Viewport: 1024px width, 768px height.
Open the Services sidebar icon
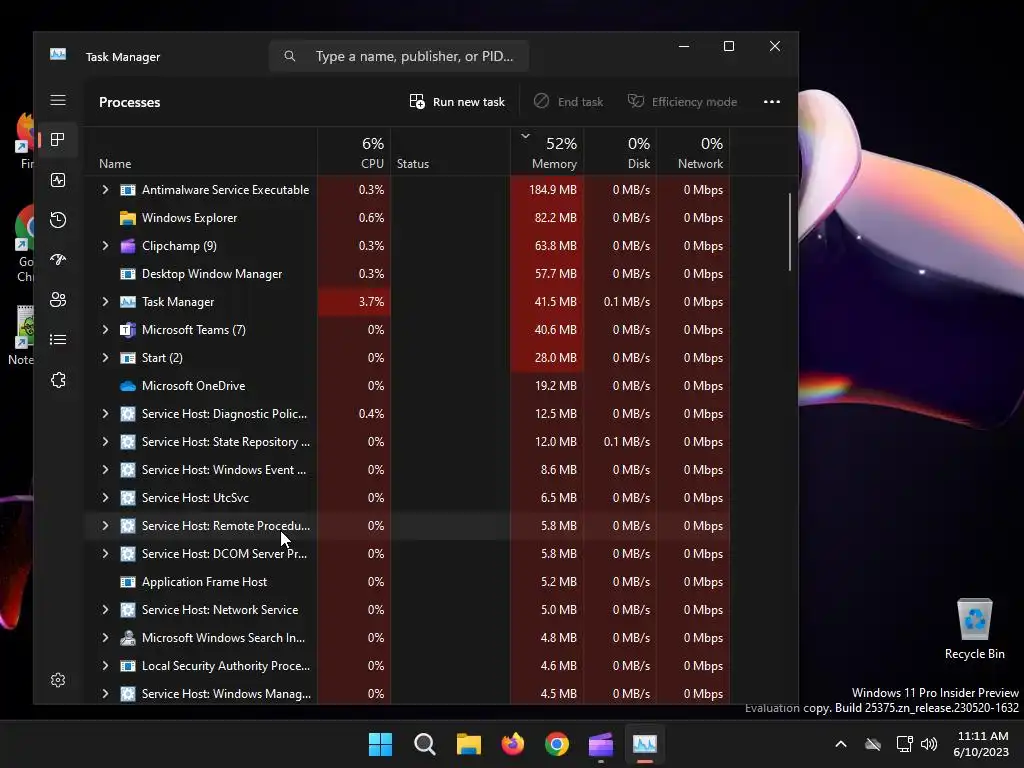pyautogui.click(x=57, y=380)
